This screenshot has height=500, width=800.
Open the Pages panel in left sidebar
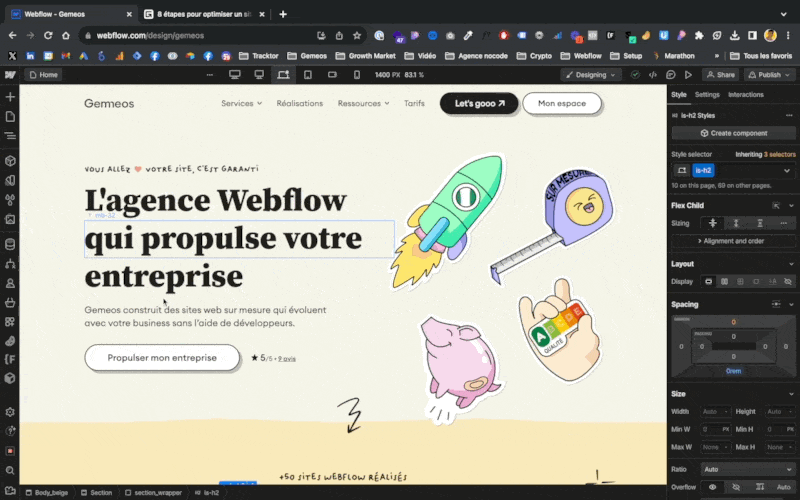pos(10,117)
